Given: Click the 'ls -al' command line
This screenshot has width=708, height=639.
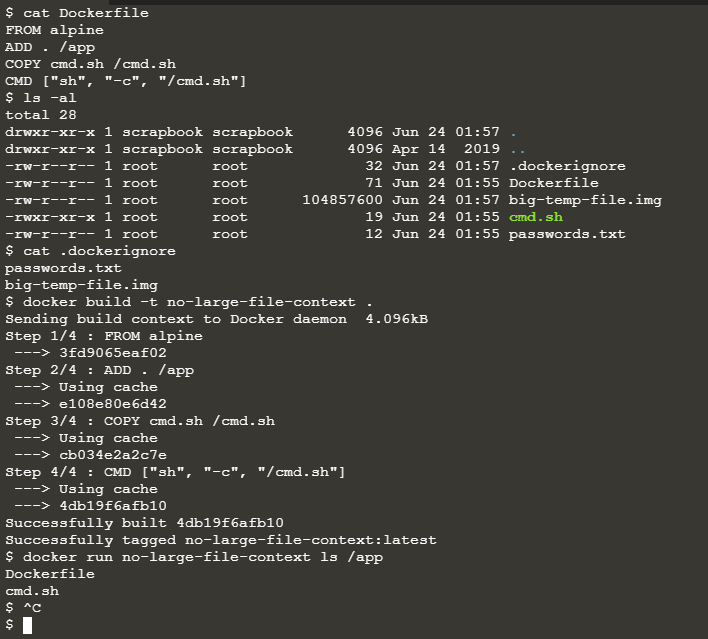Looking at the screenshot, I should tap(41, 98).
